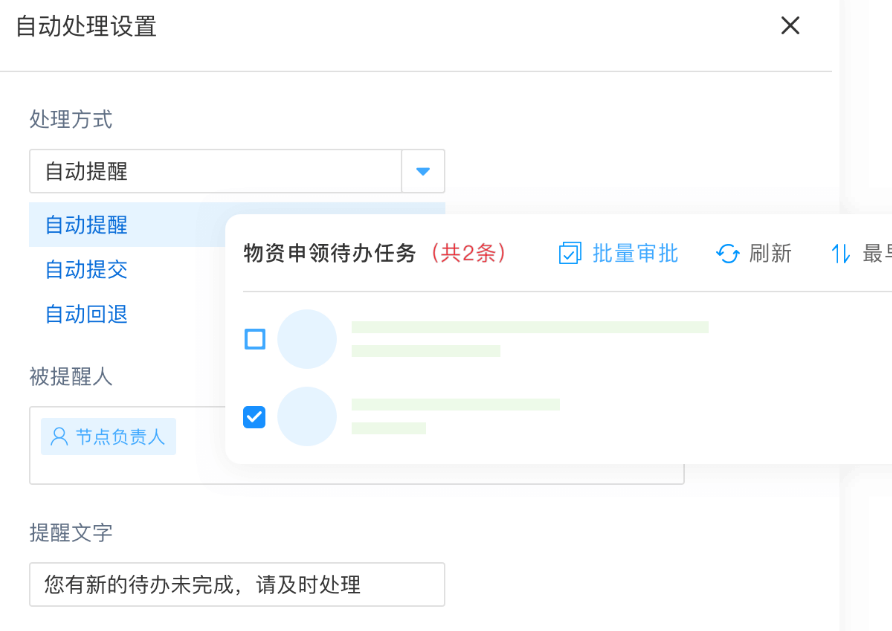Open the first task's placeholder title line
Image resolution: width=892 pixels, height=631 pixels.
pyautogui.click(x=530, y=327)
